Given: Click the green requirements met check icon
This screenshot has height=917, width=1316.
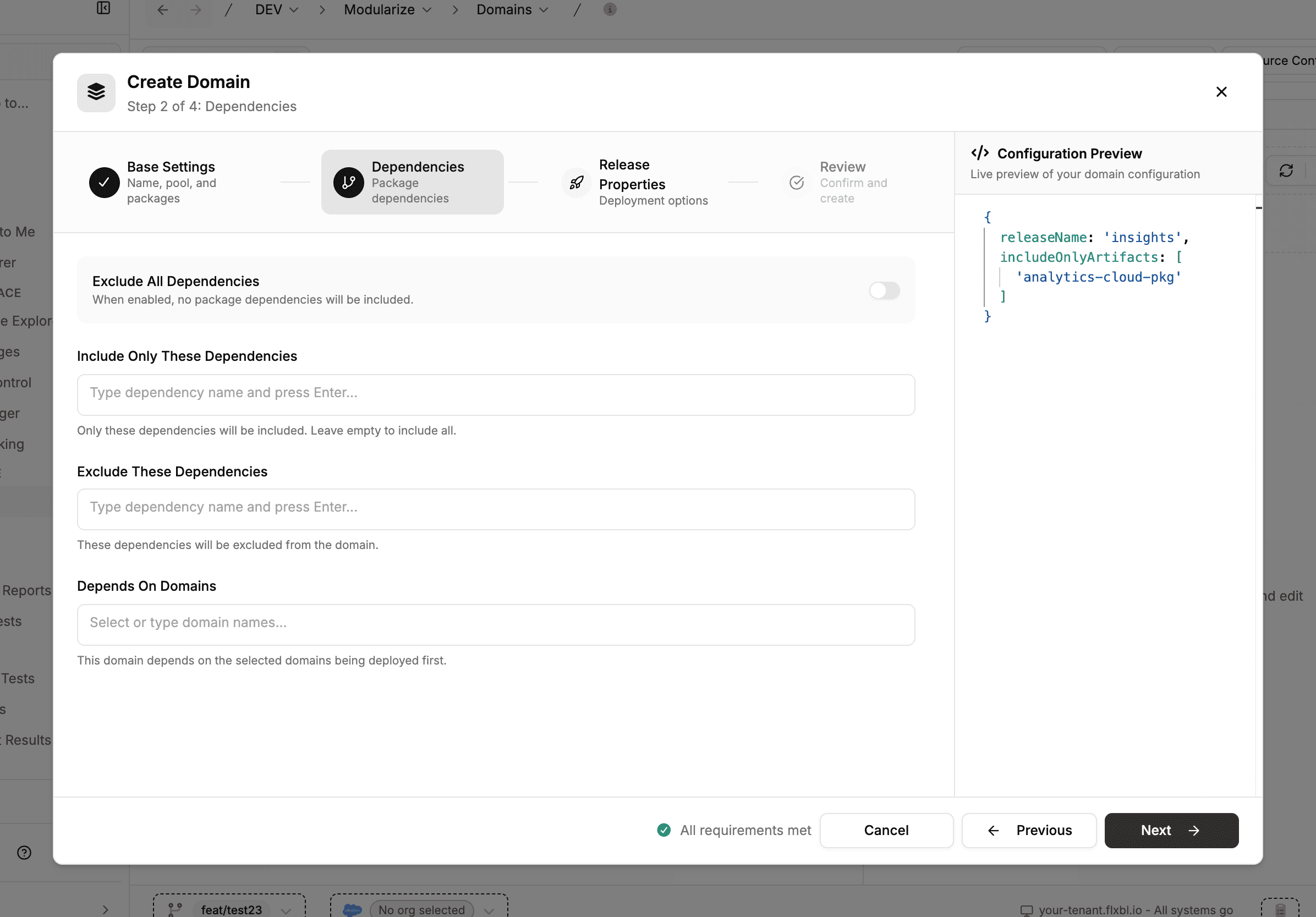Looking at the screenshot, I should coord(664,830).
